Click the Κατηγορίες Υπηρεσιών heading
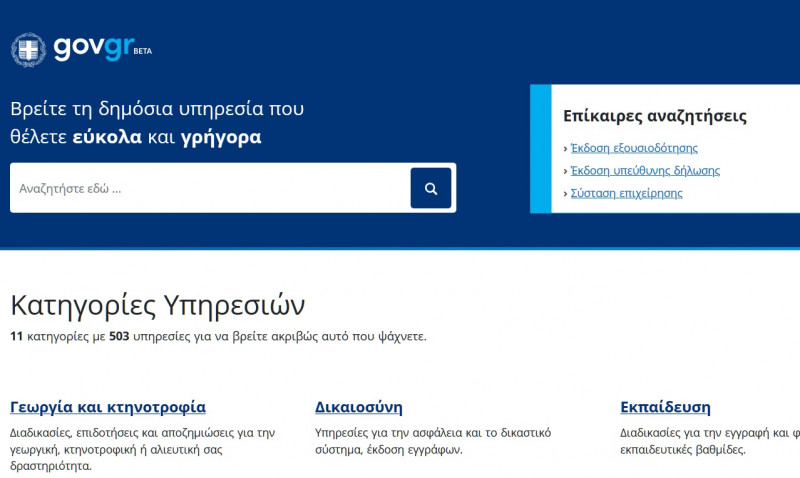This screenshot has height=478, width=800. pos(158,305)
